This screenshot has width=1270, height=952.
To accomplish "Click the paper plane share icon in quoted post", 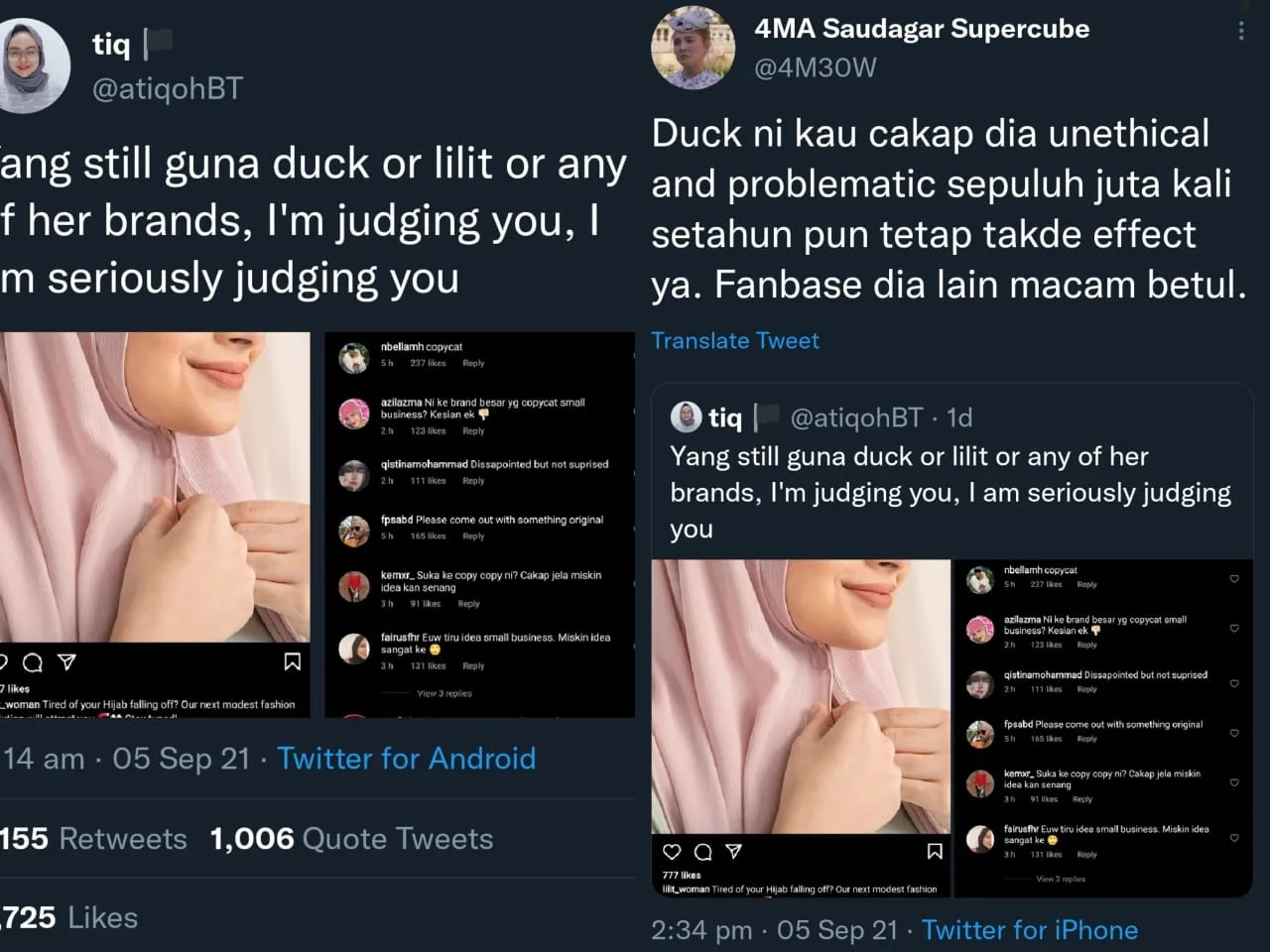I will click(734, 851).
